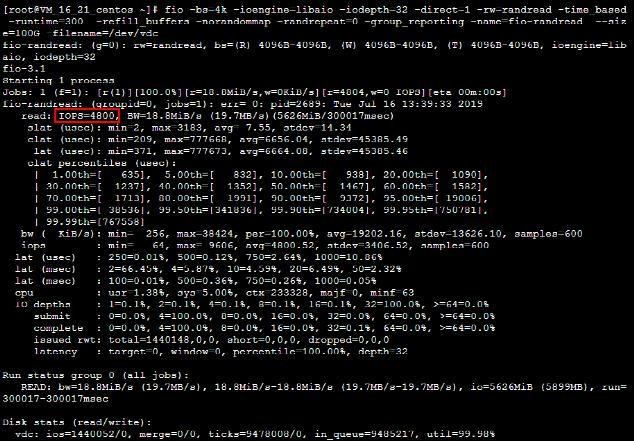Click the red-boxed IOPS=4800 value
Screen dimensions: 634x441
click(x=87, y=116)
